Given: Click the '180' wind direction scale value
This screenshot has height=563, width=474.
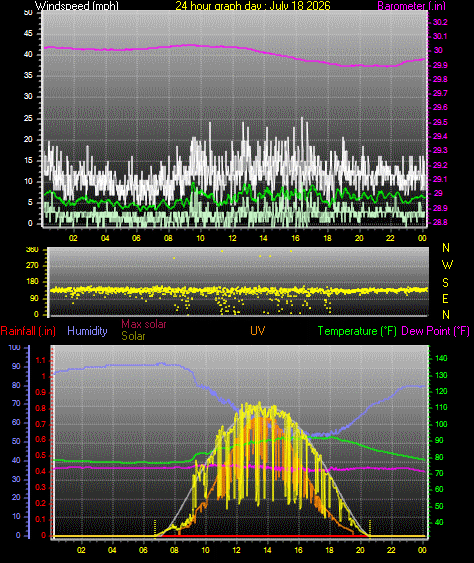Looking at the screenshot, I should pos(32,282).
